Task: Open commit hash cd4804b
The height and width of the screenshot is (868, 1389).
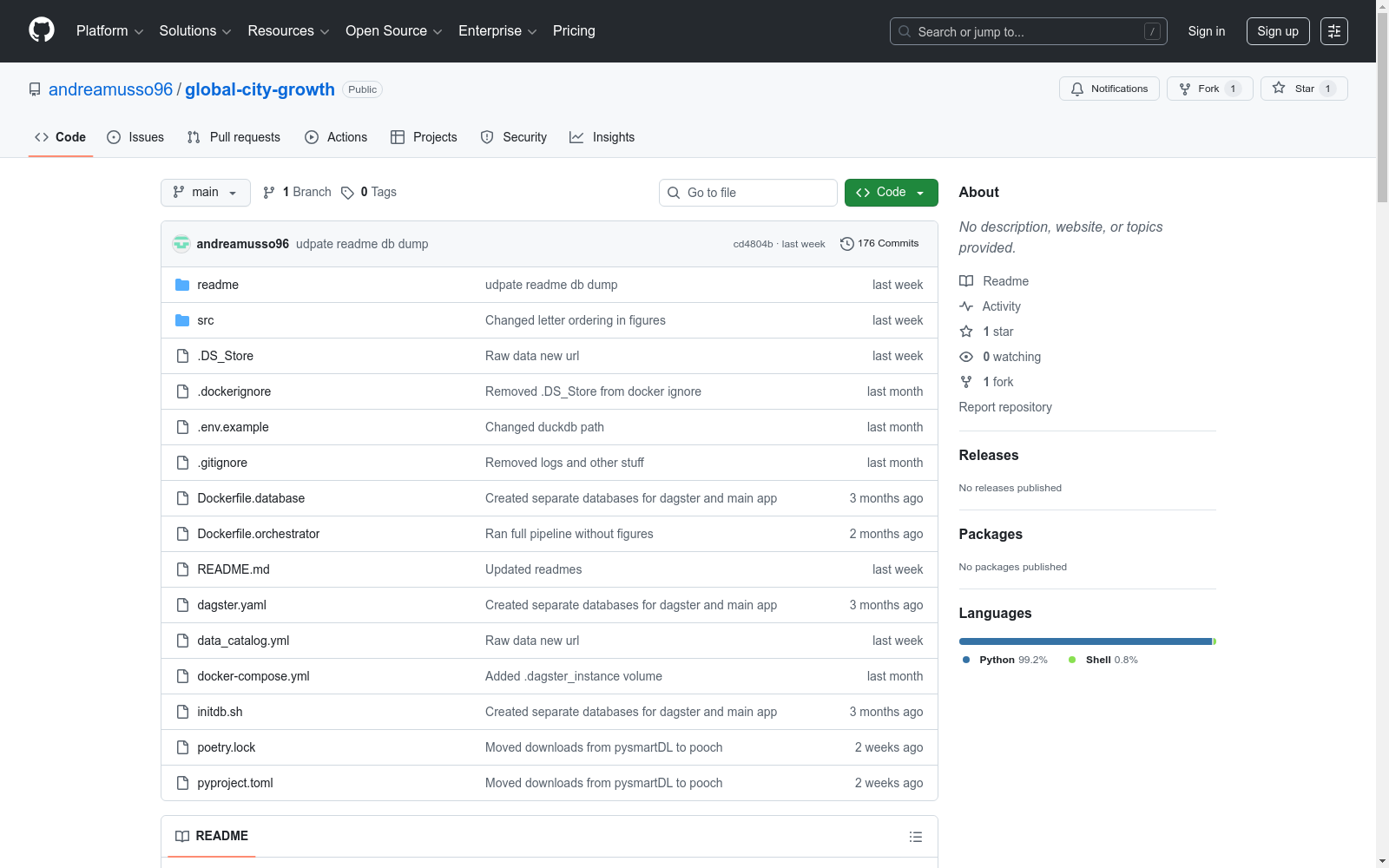Action: coord(753,244)
